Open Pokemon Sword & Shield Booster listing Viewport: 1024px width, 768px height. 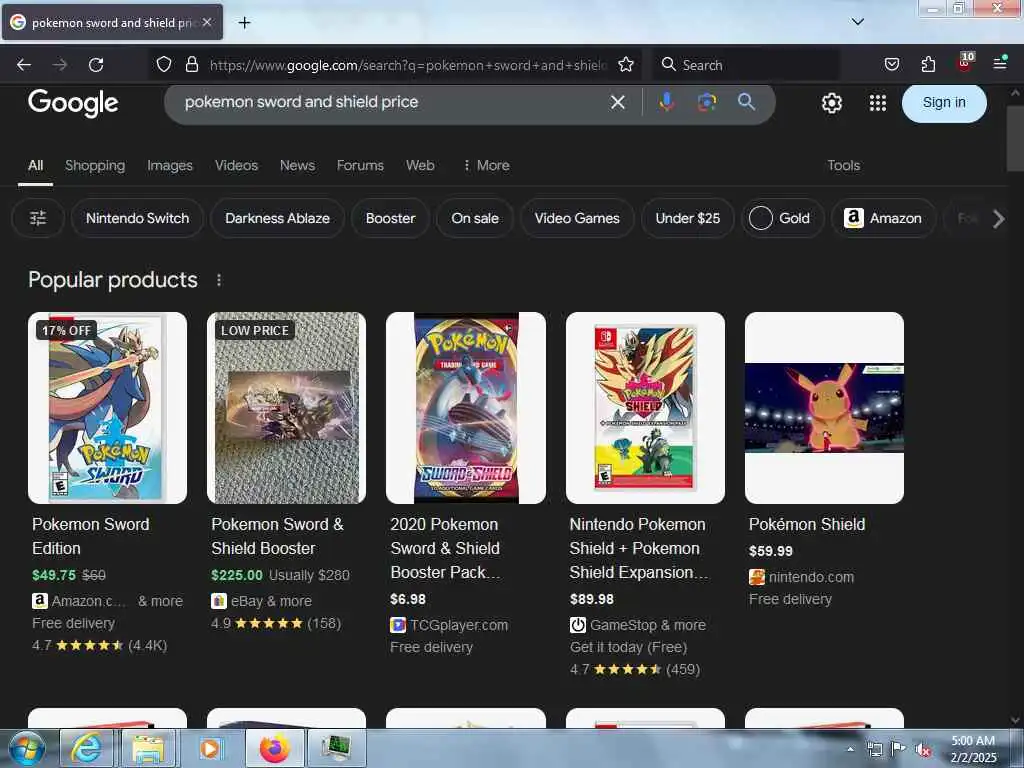click(277, 536)
